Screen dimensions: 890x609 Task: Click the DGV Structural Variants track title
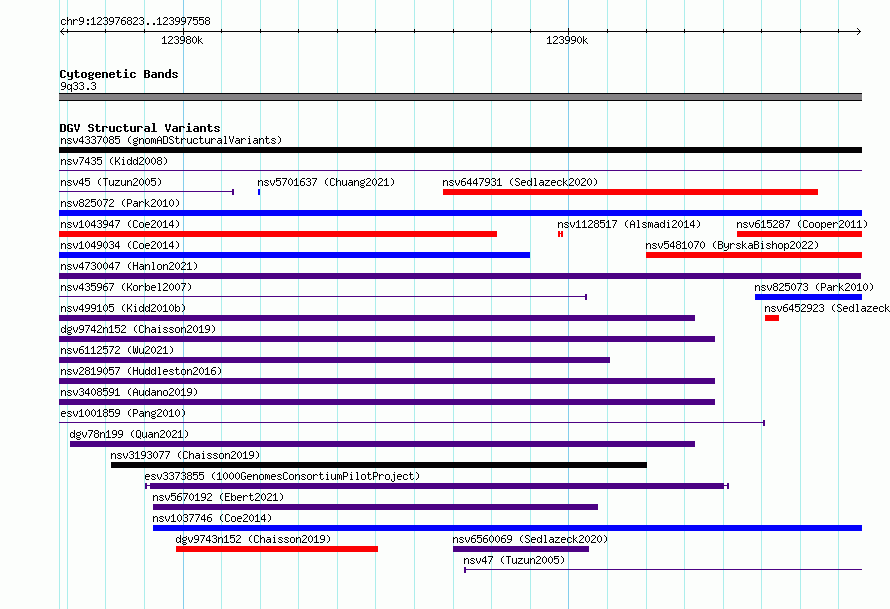[x=140, y=128]
